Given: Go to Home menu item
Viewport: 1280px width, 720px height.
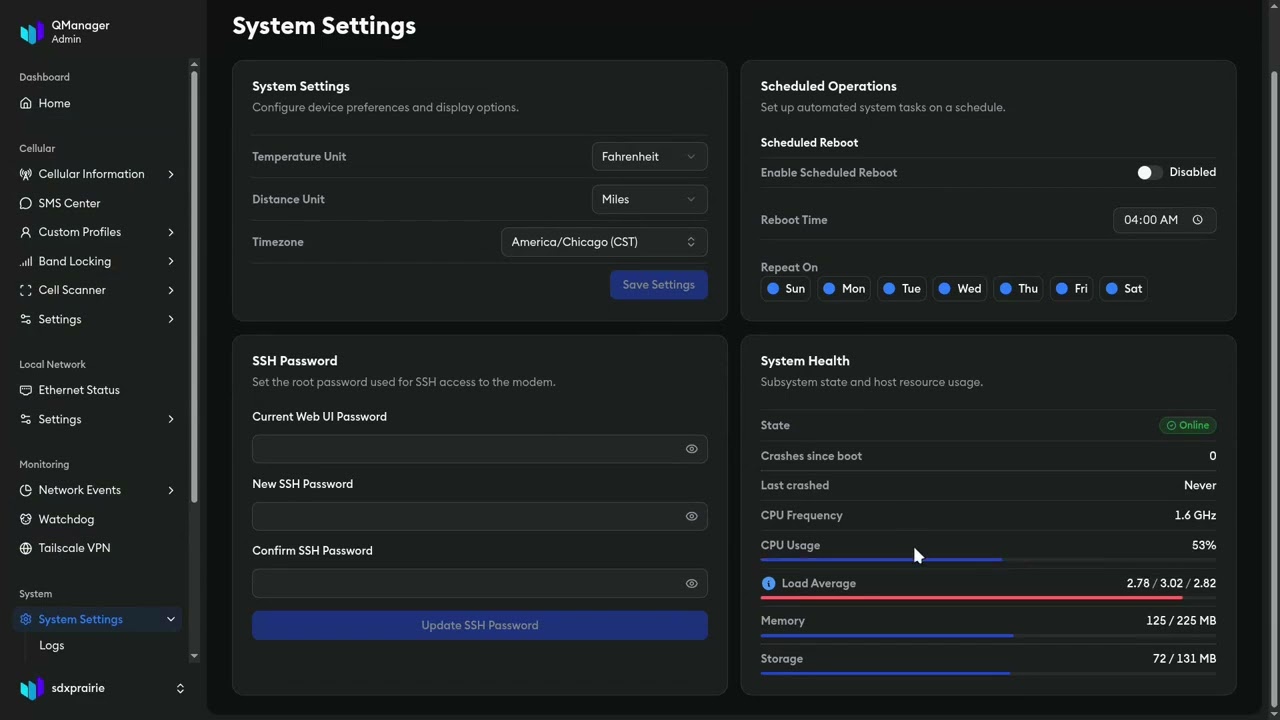Looking at the screenshot, I should 97,103.
